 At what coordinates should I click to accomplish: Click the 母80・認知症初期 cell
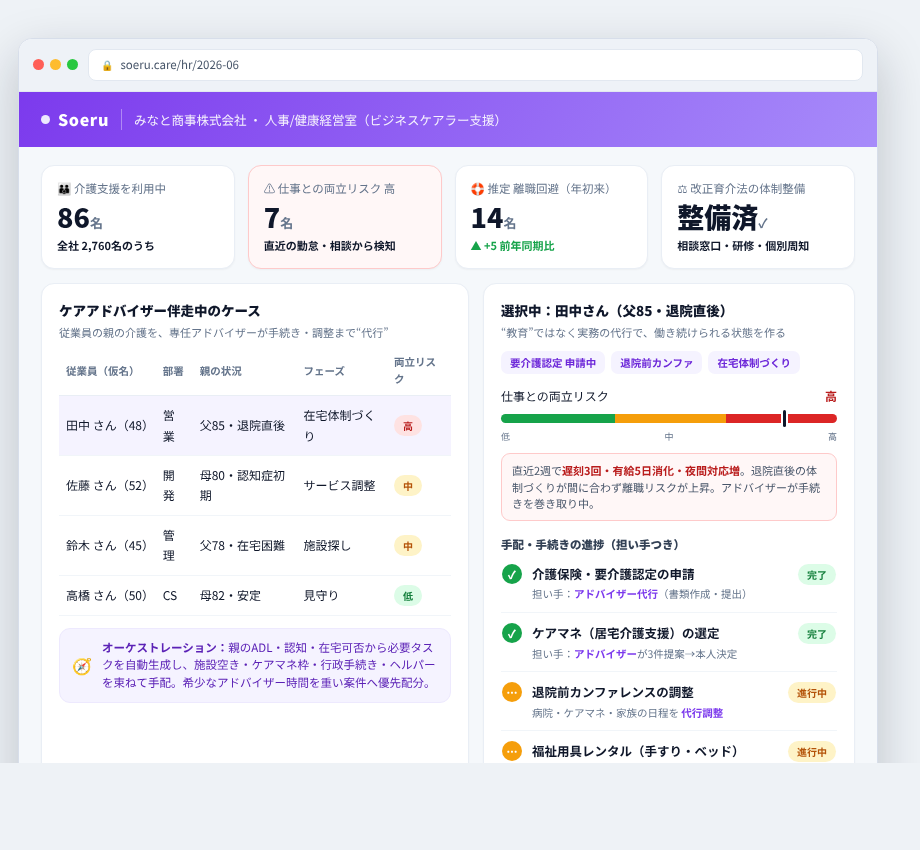point(242,486)
